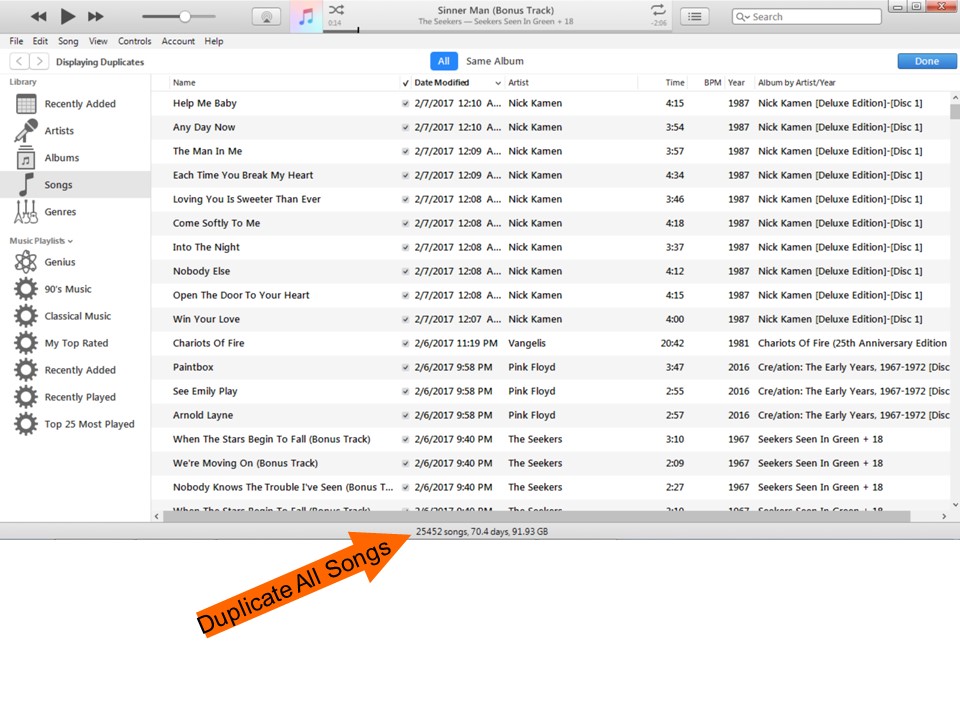
Task: Click Date Modified sort arrow
Action: pyautogui.click(x=498, y=83)
